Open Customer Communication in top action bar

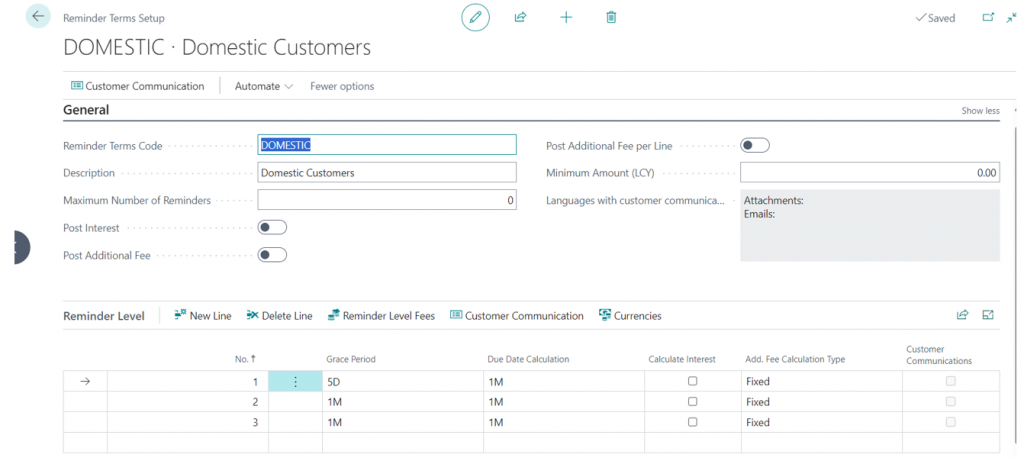coord(137,86)
